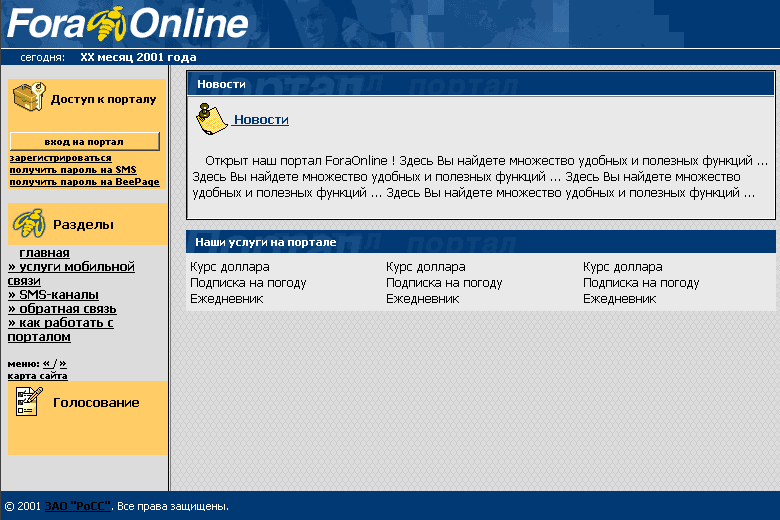Click the » menu expand link
780x520 pixels.
point(63,363)
